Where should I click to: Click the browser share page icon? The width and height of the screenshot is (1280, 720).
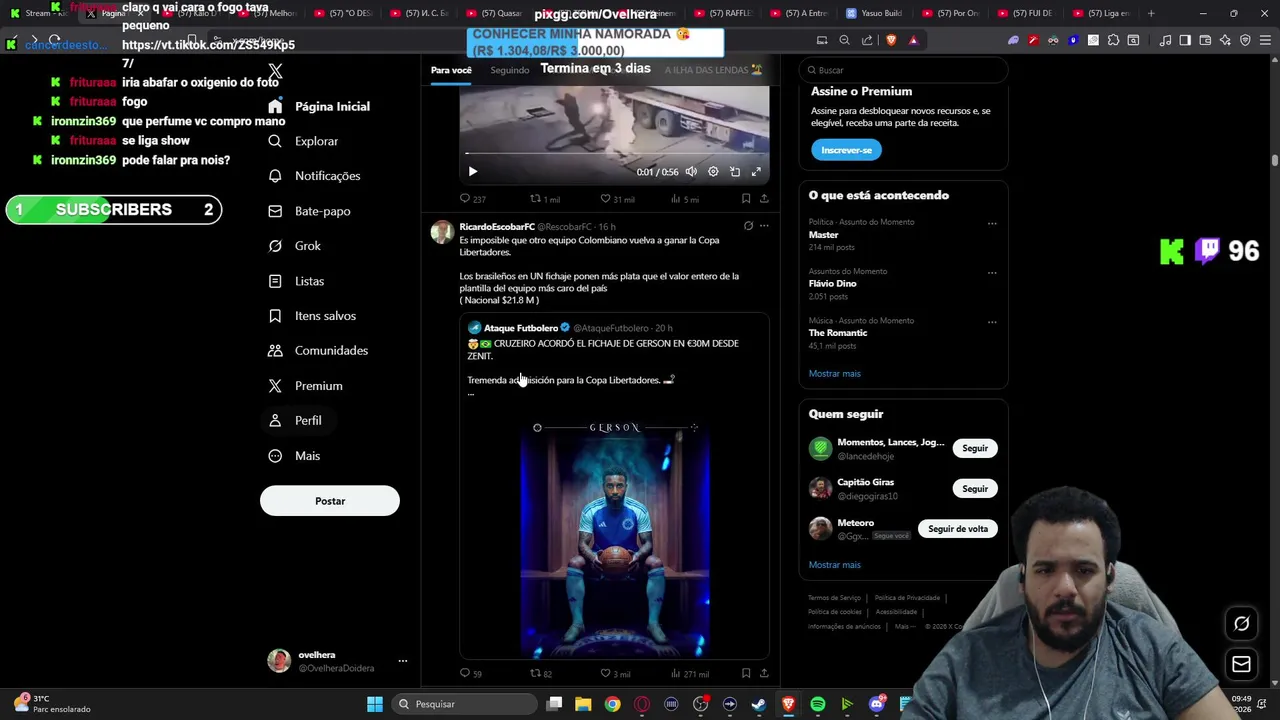pos(867,40)
